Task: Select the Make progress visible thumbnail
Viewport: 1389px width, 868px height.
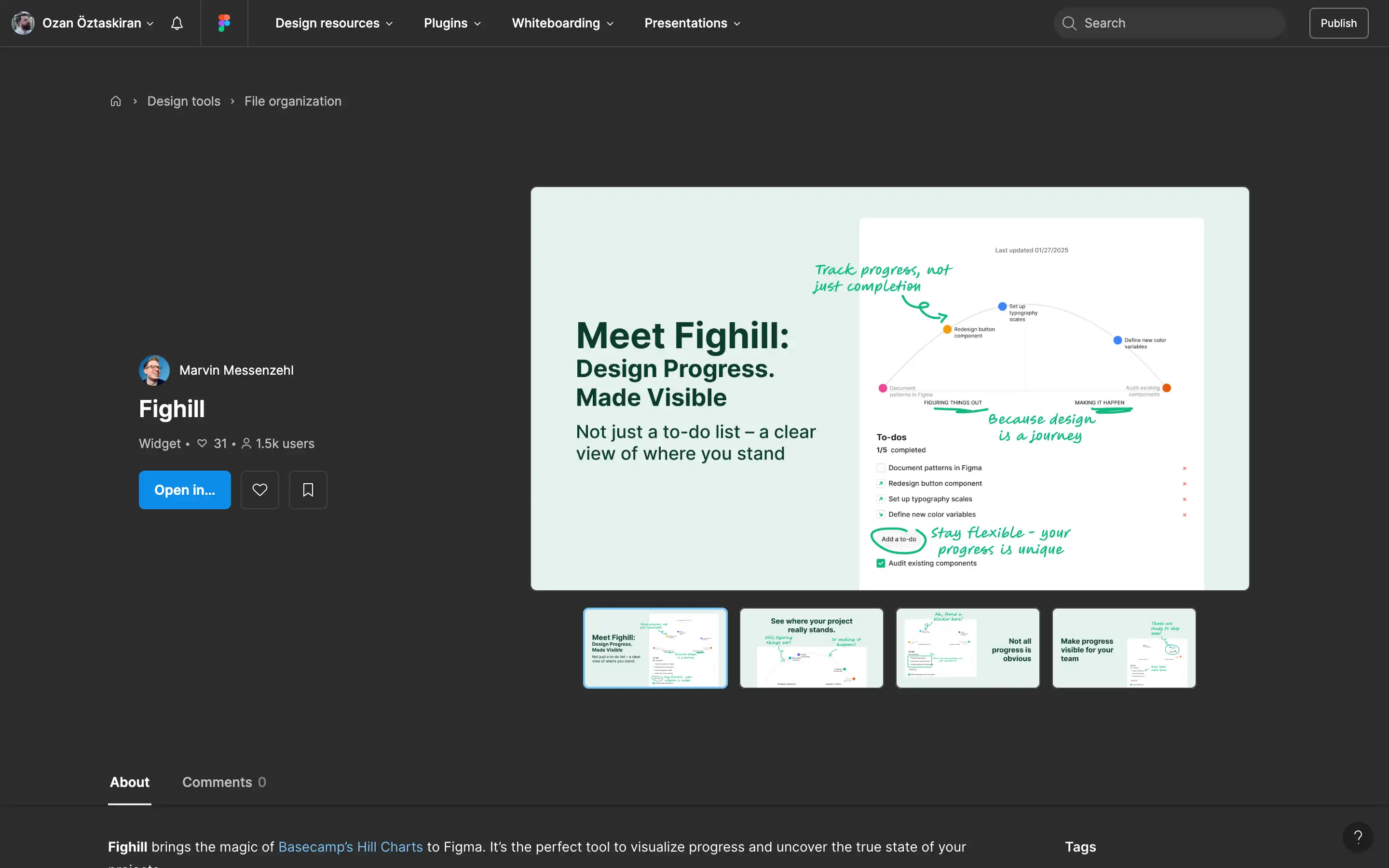Action: coord(1124,648)
